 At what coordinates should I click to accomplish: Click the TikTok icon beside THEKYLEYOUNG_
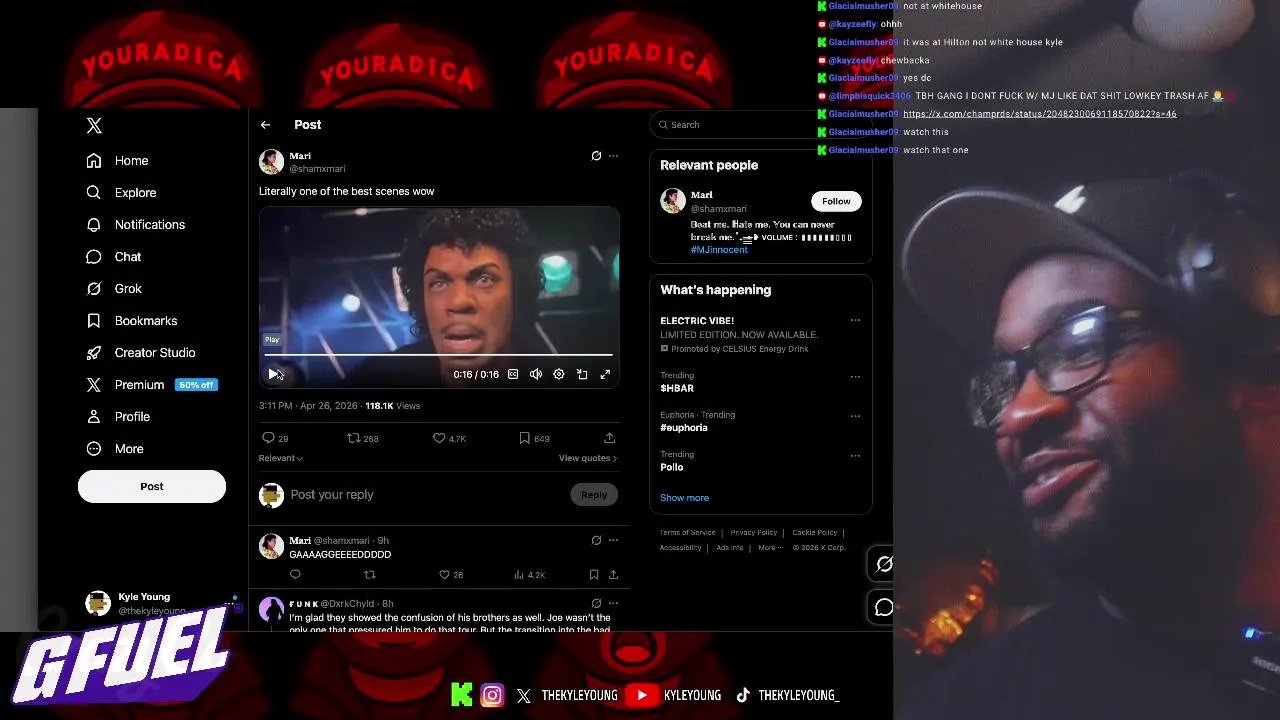pos(743,695)
